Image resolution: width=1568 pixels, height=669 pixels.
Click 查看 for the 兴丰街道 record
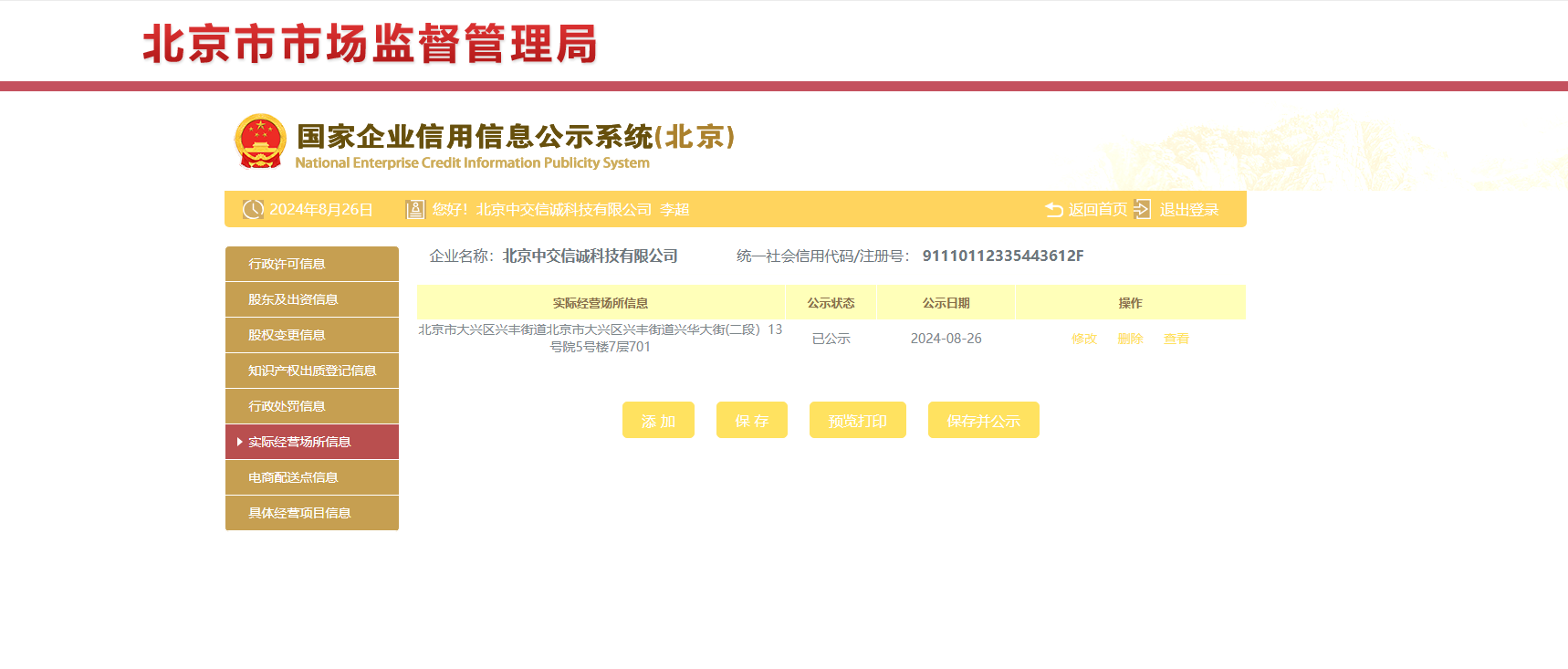tap(1176, 339)
